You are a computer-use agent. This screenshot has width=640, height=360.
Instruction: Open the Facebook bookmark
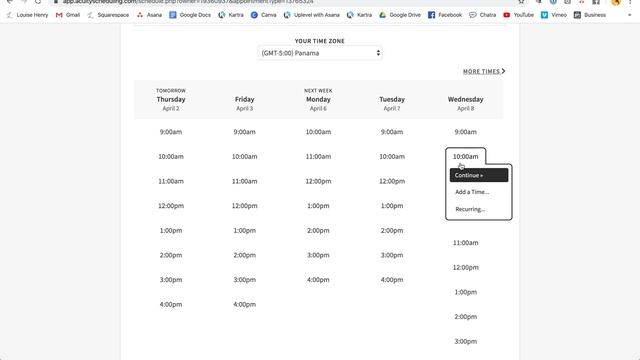tap(445, 15)
